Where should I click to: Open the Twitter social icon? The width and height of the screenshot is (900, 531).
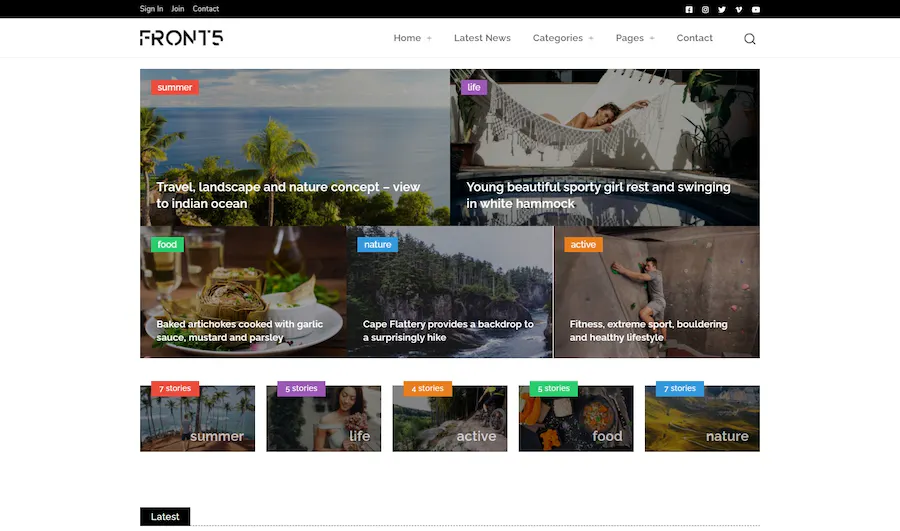[722, 9]
